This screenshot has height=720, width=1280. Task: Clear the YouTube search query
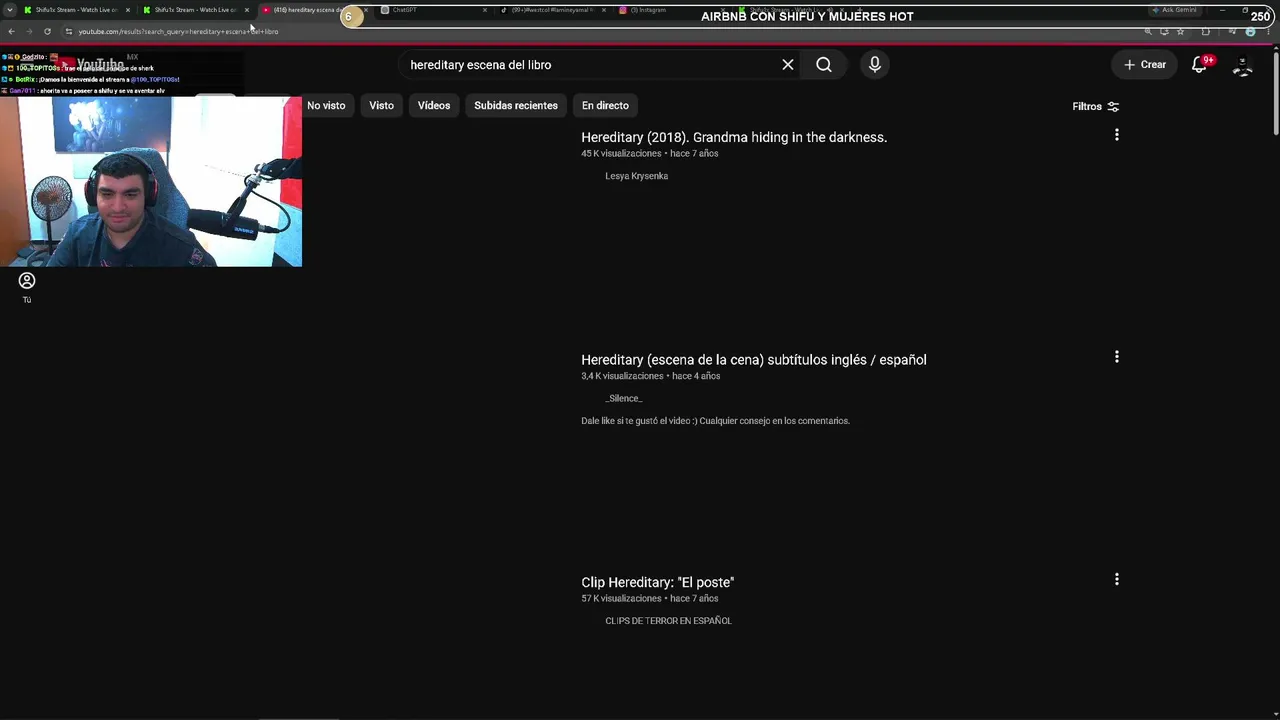click(x=788, y=65)
